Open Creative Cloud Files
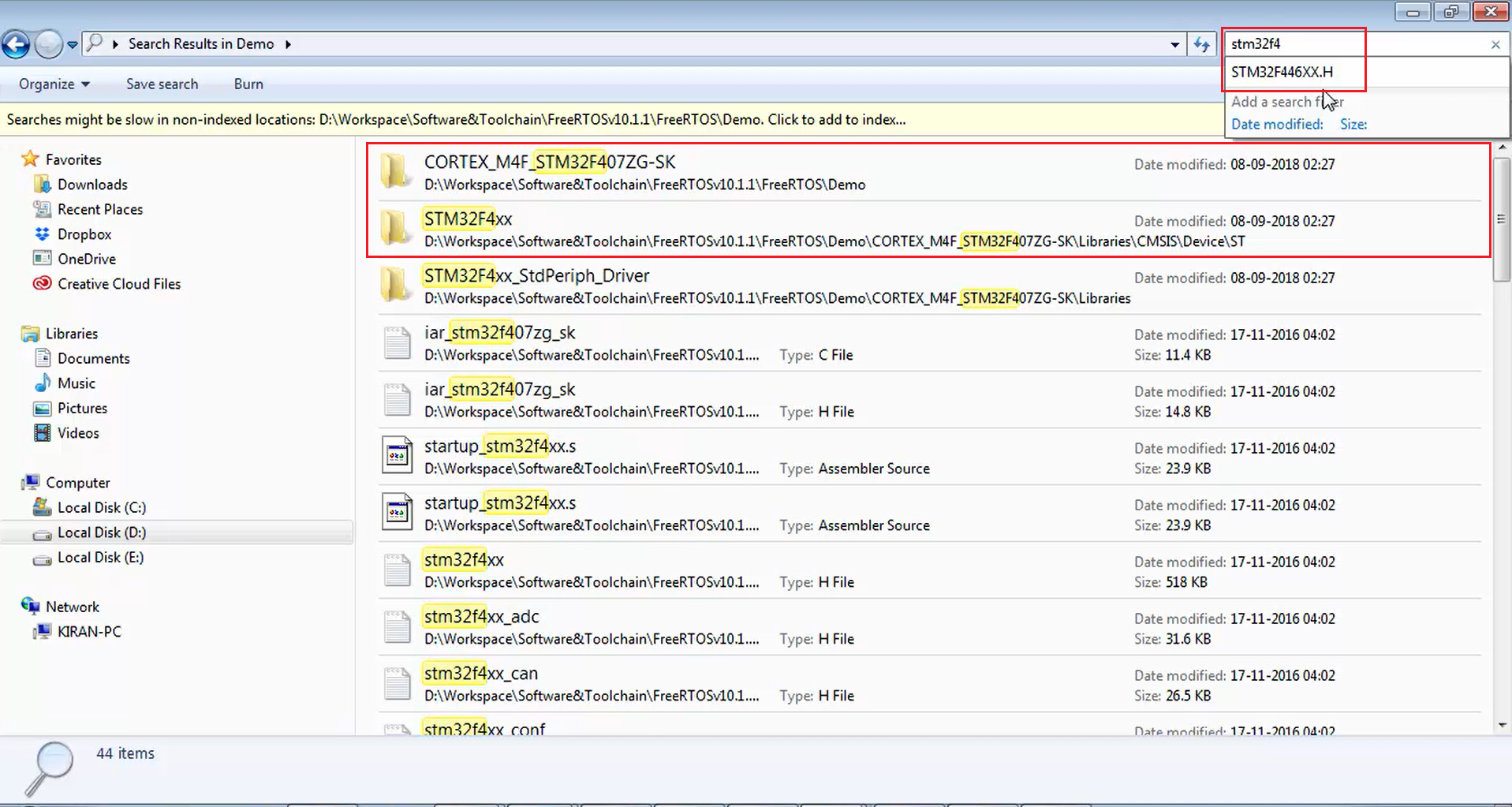This screenshot has width=1512, height=807. (119, 284)
